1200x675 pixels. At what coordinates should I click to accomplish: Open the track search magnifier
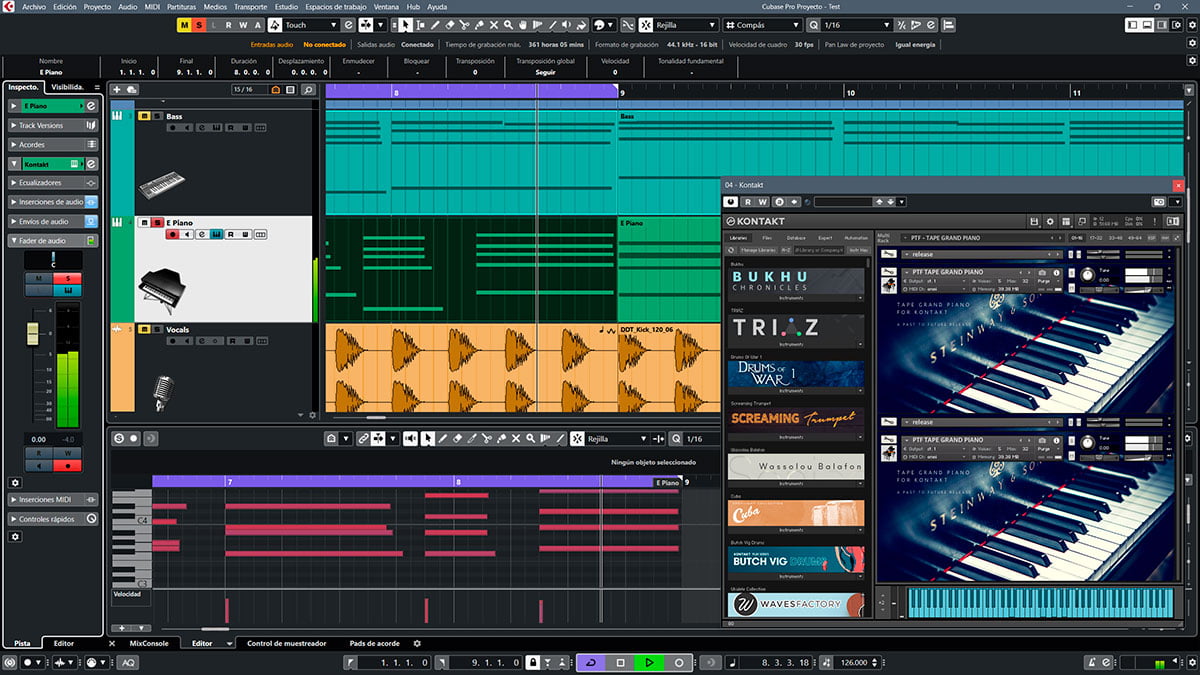point(308,90)
